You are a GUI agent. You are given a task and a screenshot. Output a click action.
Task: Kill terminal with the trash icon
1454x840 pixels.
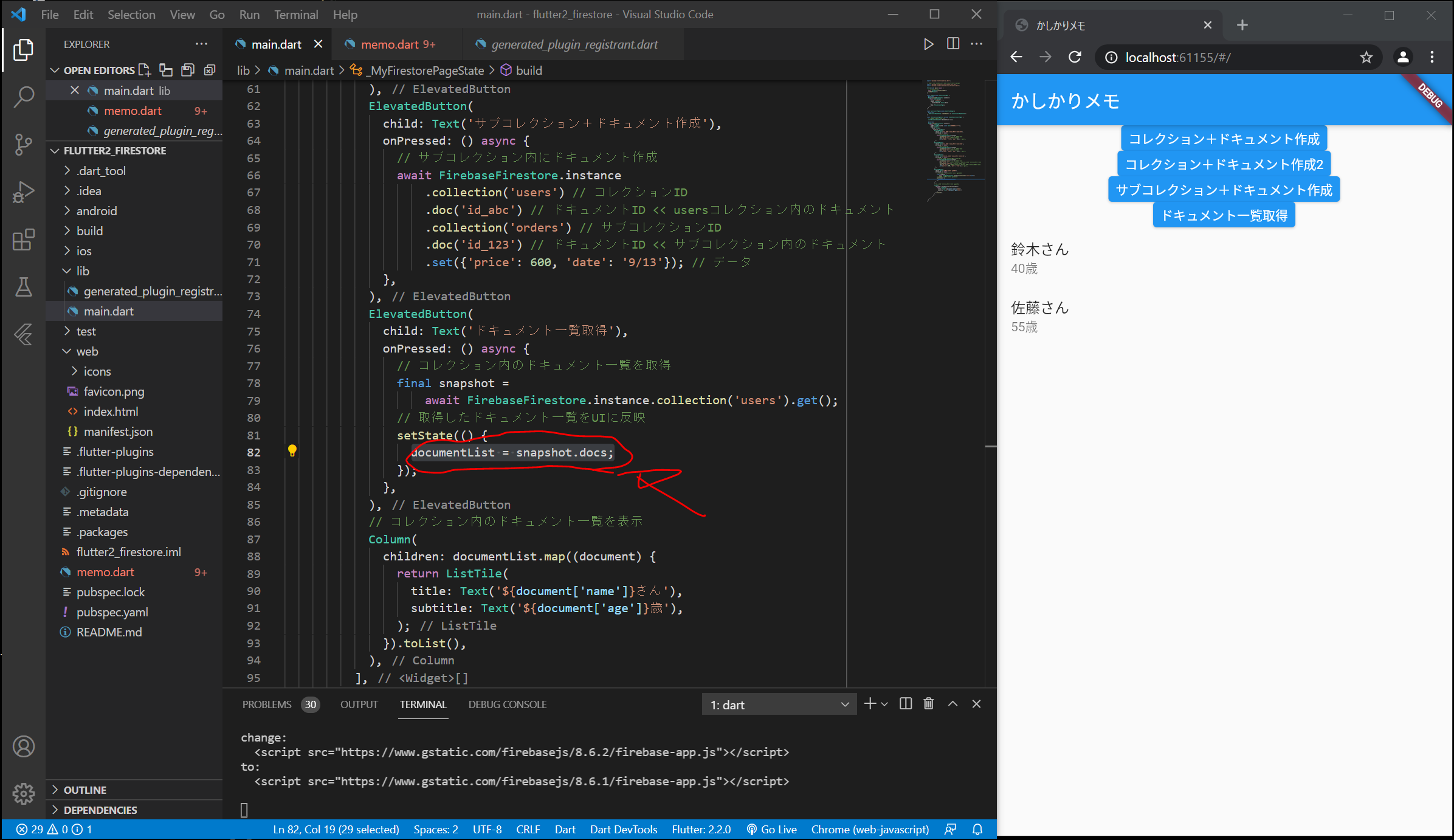pyautogui.click(x=928, y=704)
